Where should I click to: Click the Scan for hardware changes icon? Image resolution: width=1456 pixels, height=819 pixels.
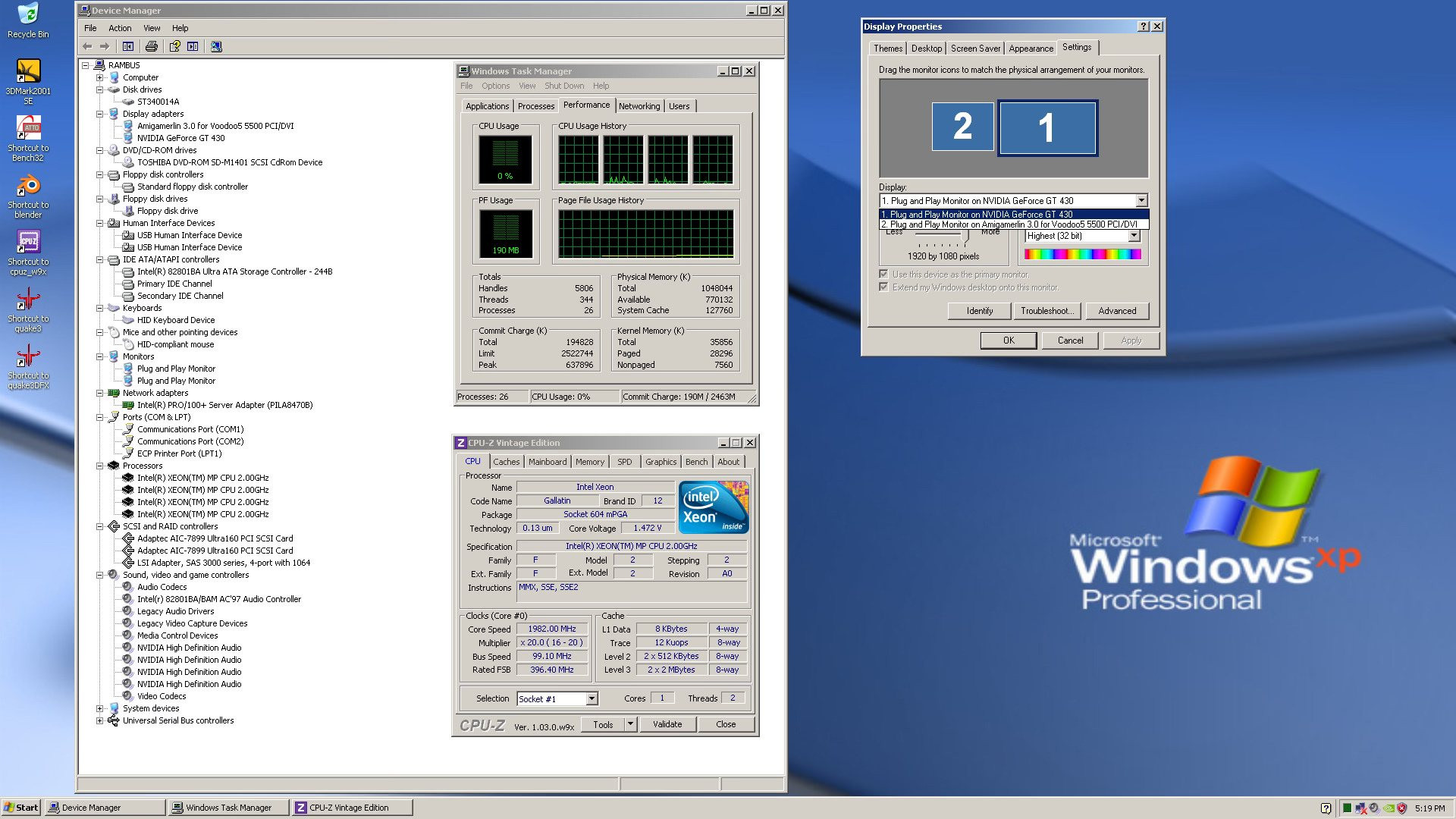[x=216, y=46]
